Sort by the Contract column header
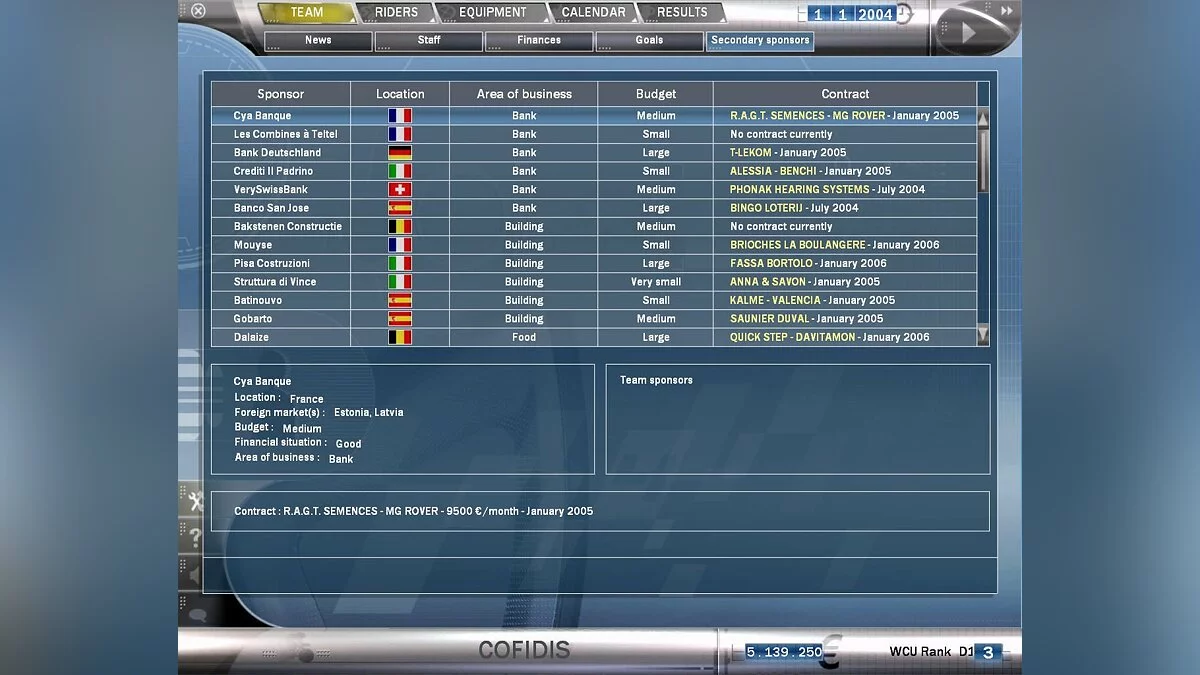This screenshot has height=675, width=1200. coord(845,94)
